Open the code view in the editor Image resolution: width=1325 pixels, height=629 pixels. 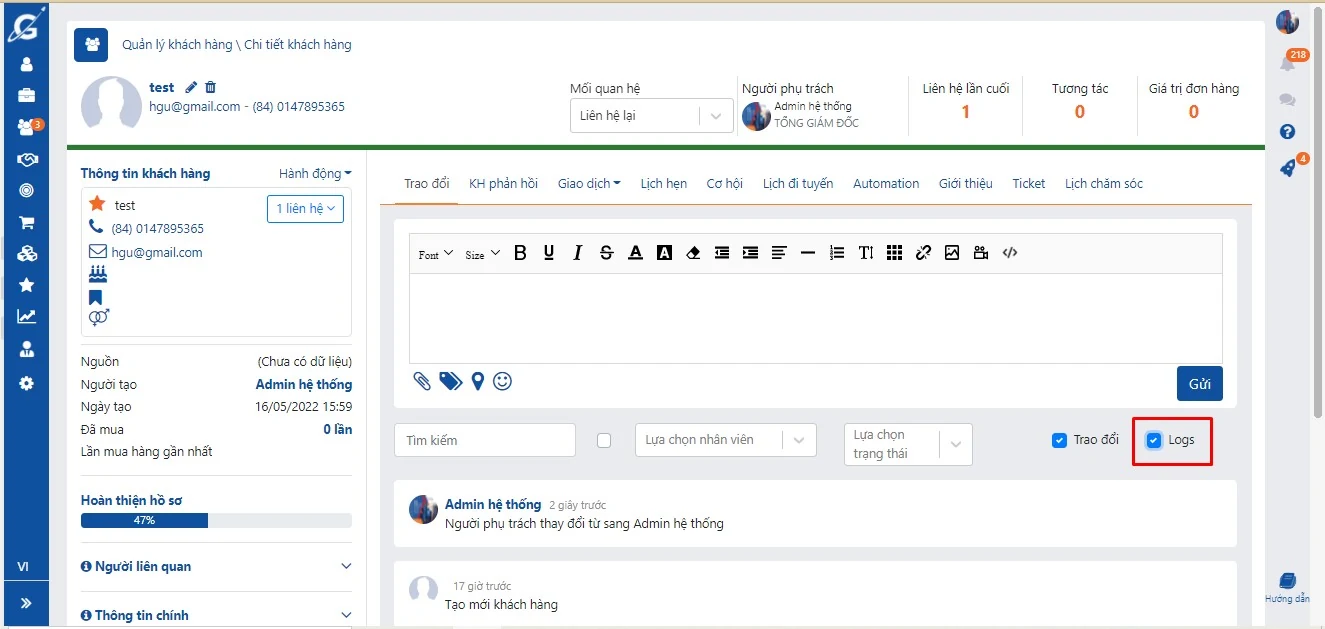point(1010,252)
